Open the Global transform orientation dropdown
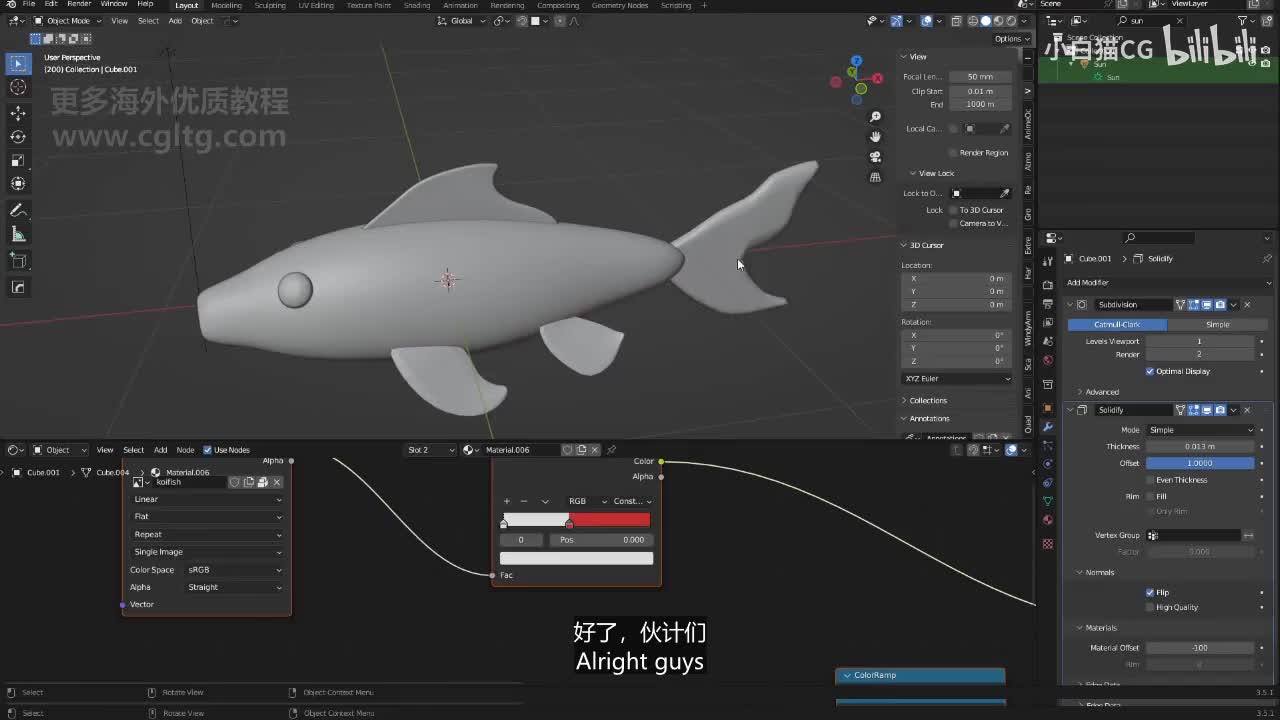1280x720 pixels. click(462, 21)
